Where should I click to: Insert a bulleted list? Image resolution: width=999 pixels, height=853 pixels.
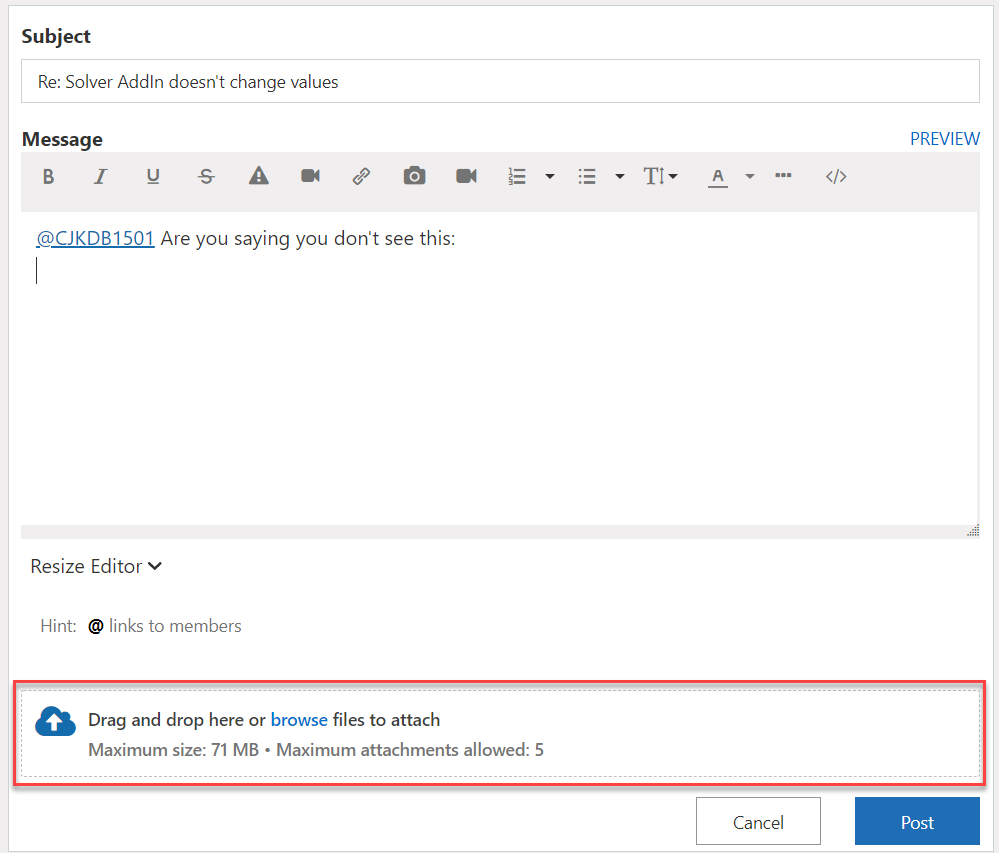click(587, 176)
